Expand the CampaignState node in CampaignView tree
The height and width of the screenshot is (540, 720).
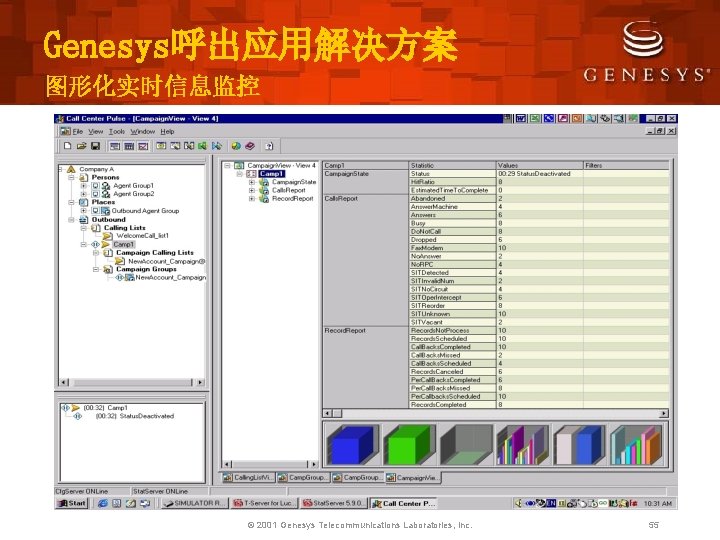point(252,182)
